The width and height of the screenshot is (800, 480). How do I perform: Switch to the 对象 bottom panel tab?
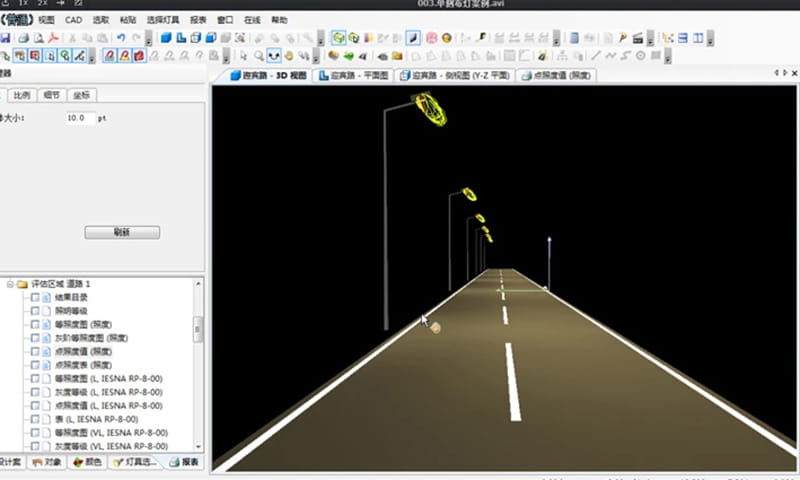pos(47,462)
